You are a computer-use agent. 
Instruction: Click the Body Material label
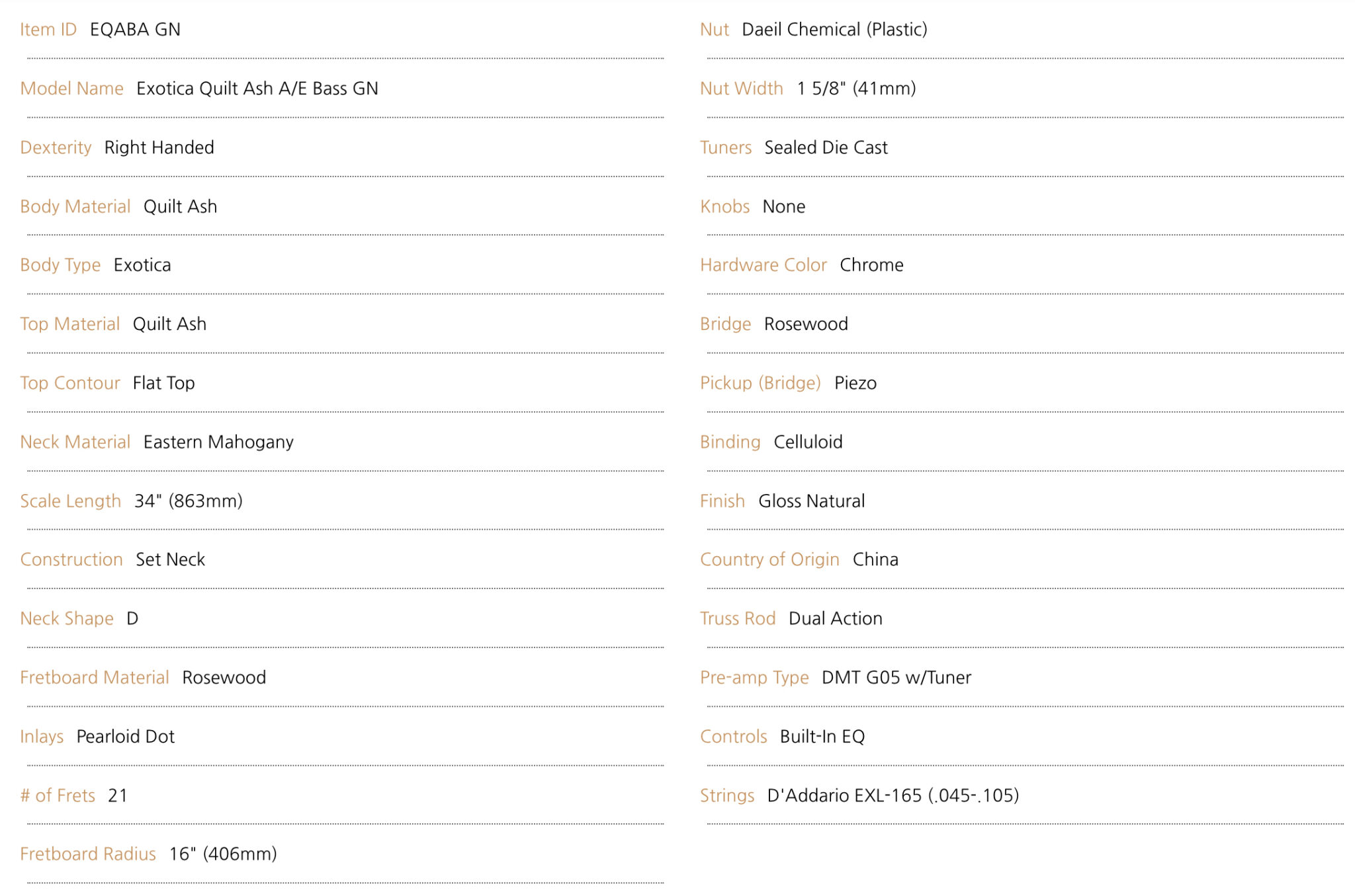75,206
